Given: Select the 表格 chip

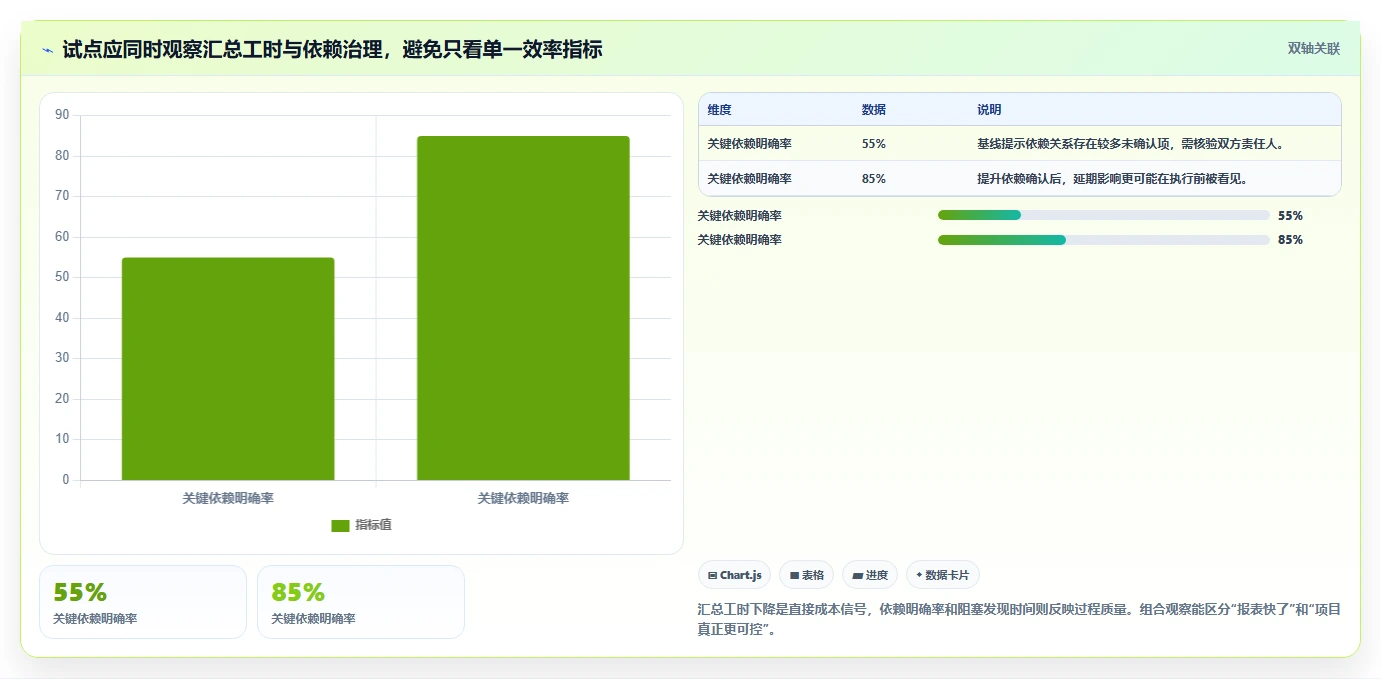Looking at the screenshot, I should point(806,575).
